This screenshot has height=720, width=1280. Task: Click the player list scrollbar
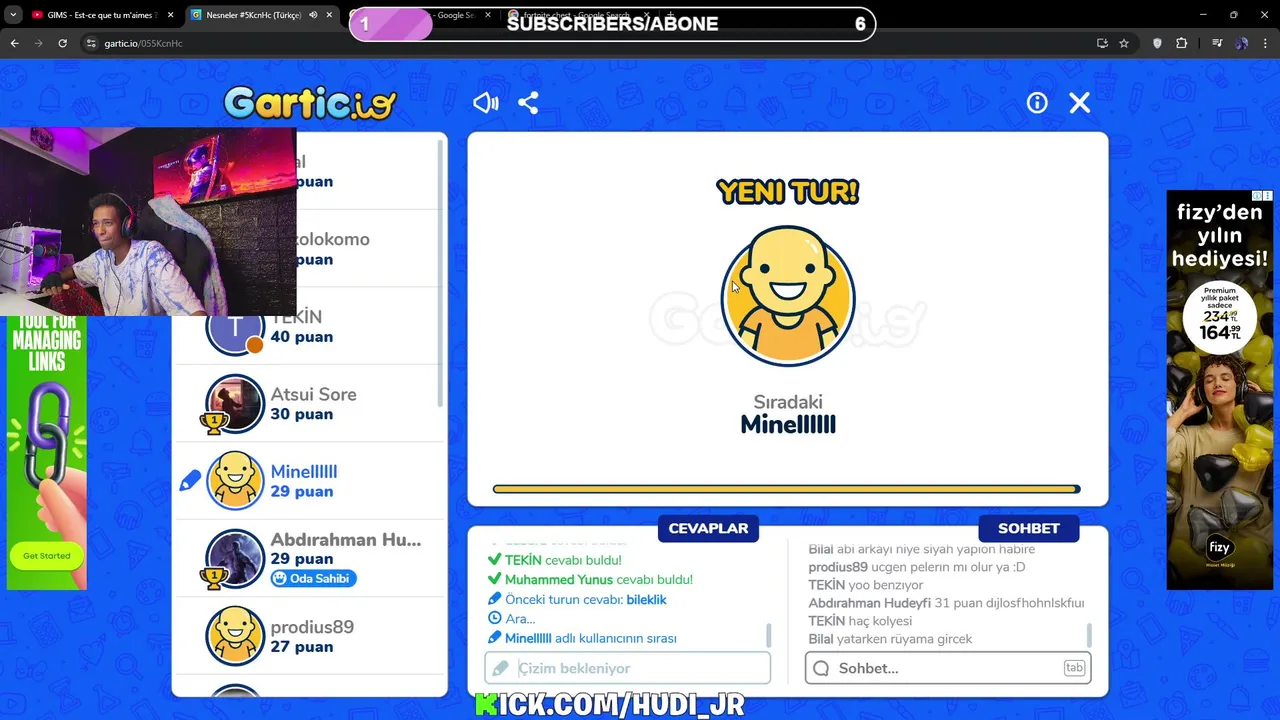[441, 272]
